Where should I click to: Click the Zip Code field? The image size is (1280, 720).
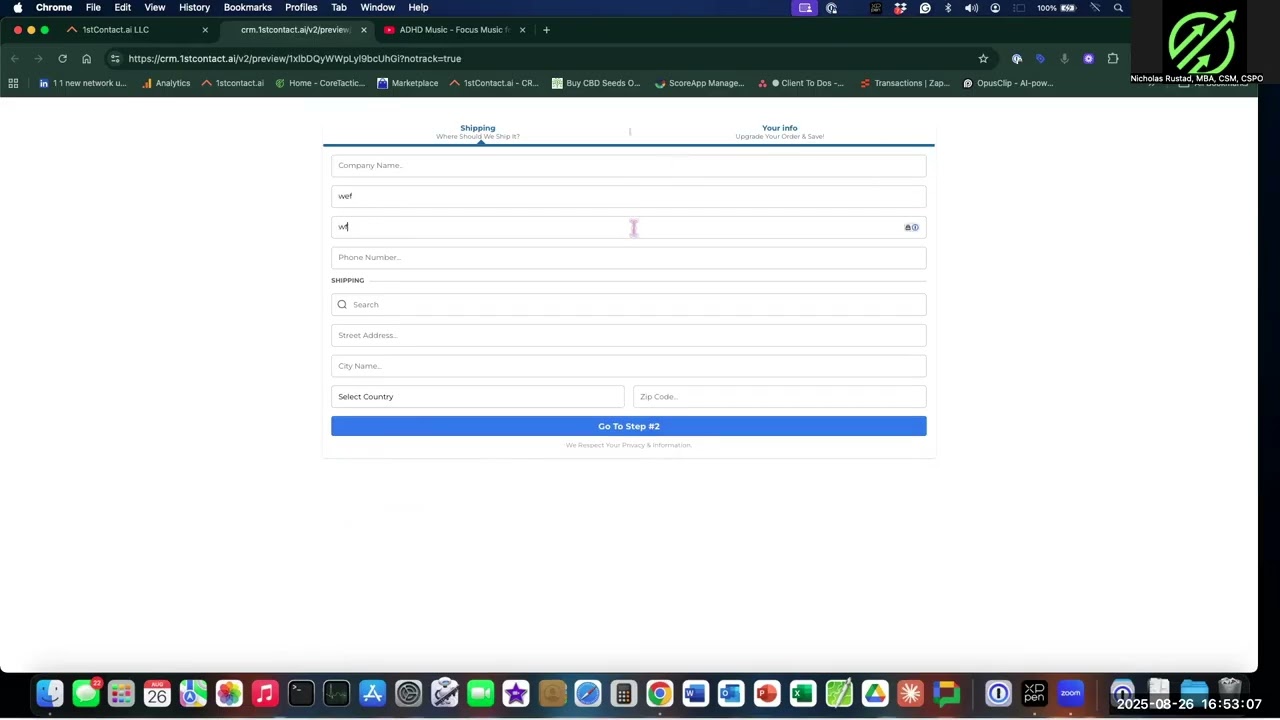(x=780, y=397)
